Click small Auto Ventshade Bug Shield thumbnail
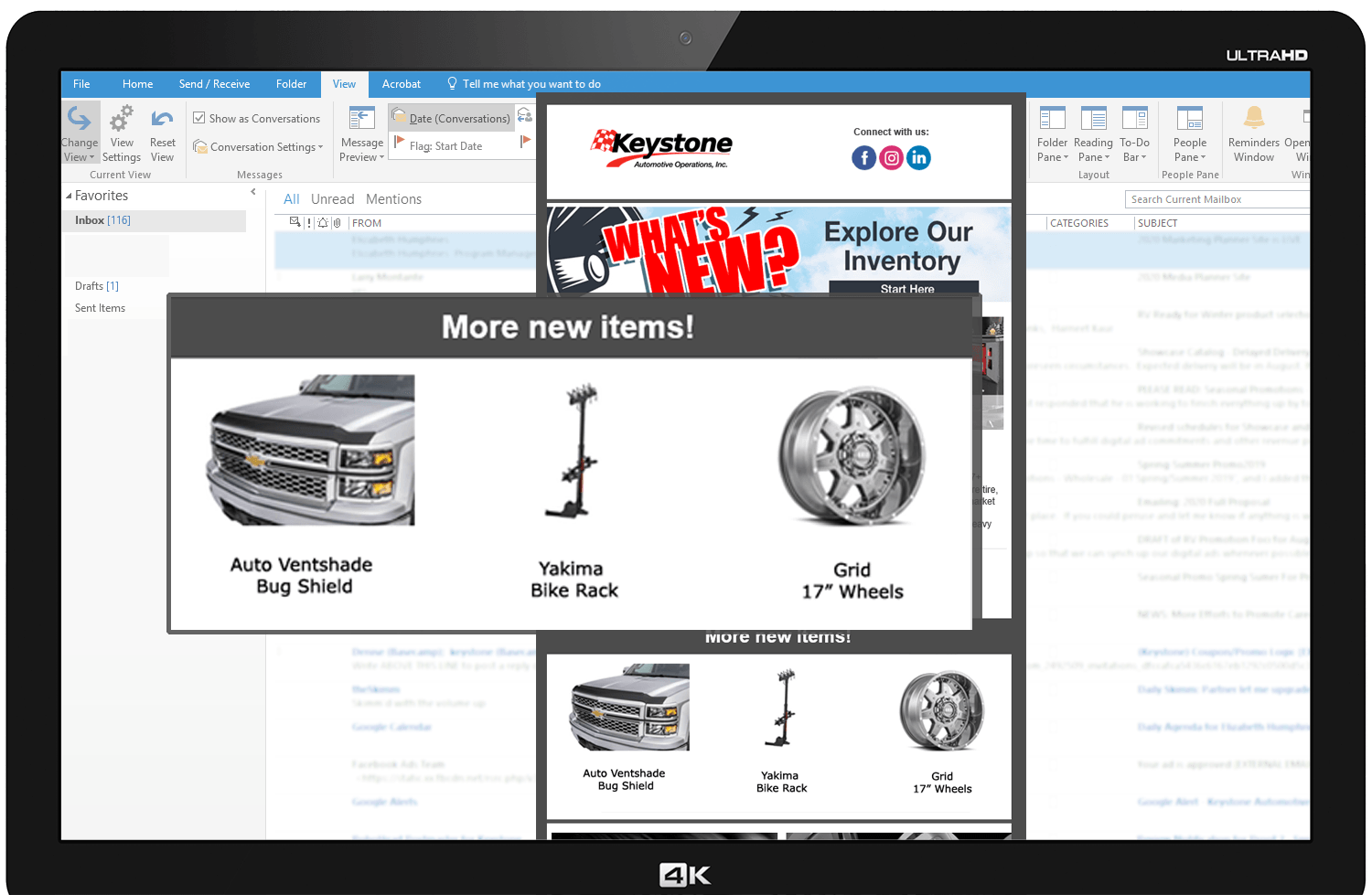Image resolution: width=1372 pixels, height=895 pixels. (x=629, y=708)
